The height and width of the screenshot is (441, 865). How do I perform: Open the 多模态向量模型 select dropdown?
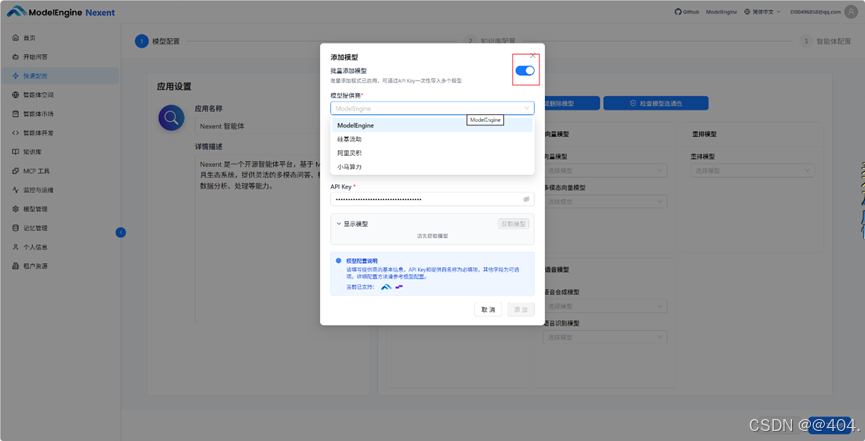pos(605,201)
